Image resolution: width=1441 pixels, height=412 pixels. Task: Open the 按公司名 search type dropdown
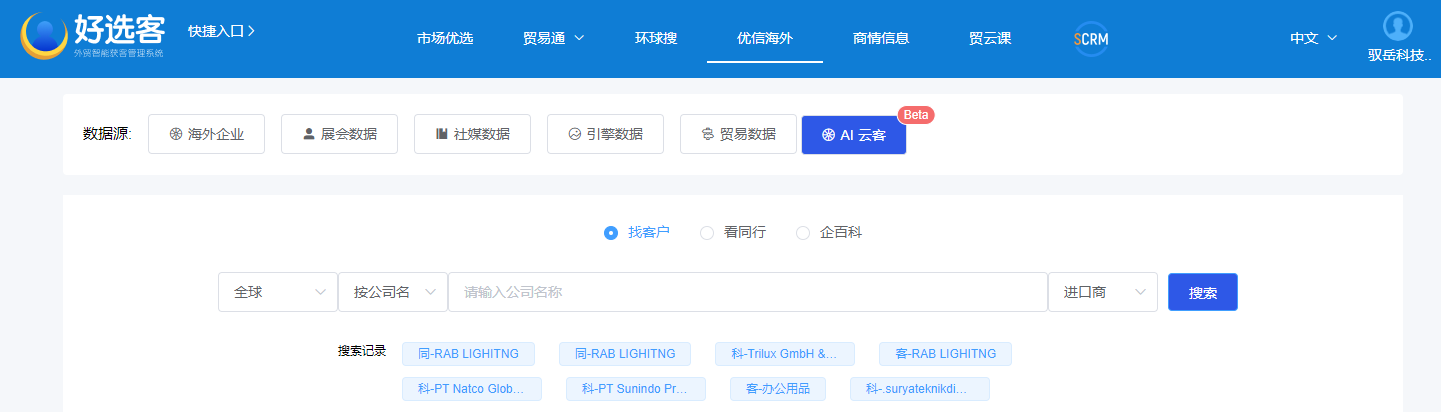pyautogui.click(x=393, y=292)
